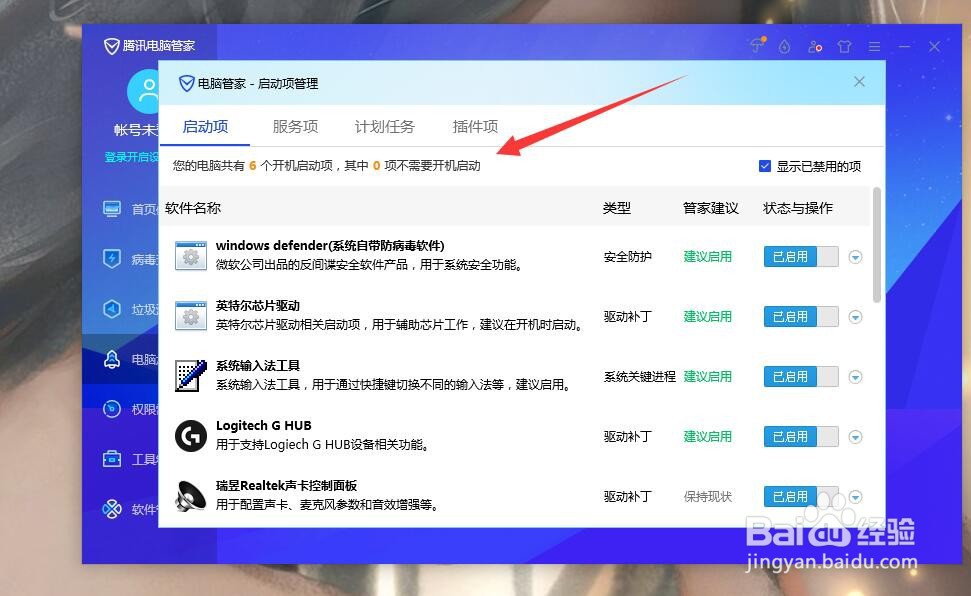Select windows defender row title
The width and height of the screenshot is (971, 596).
tap(330, 245)
